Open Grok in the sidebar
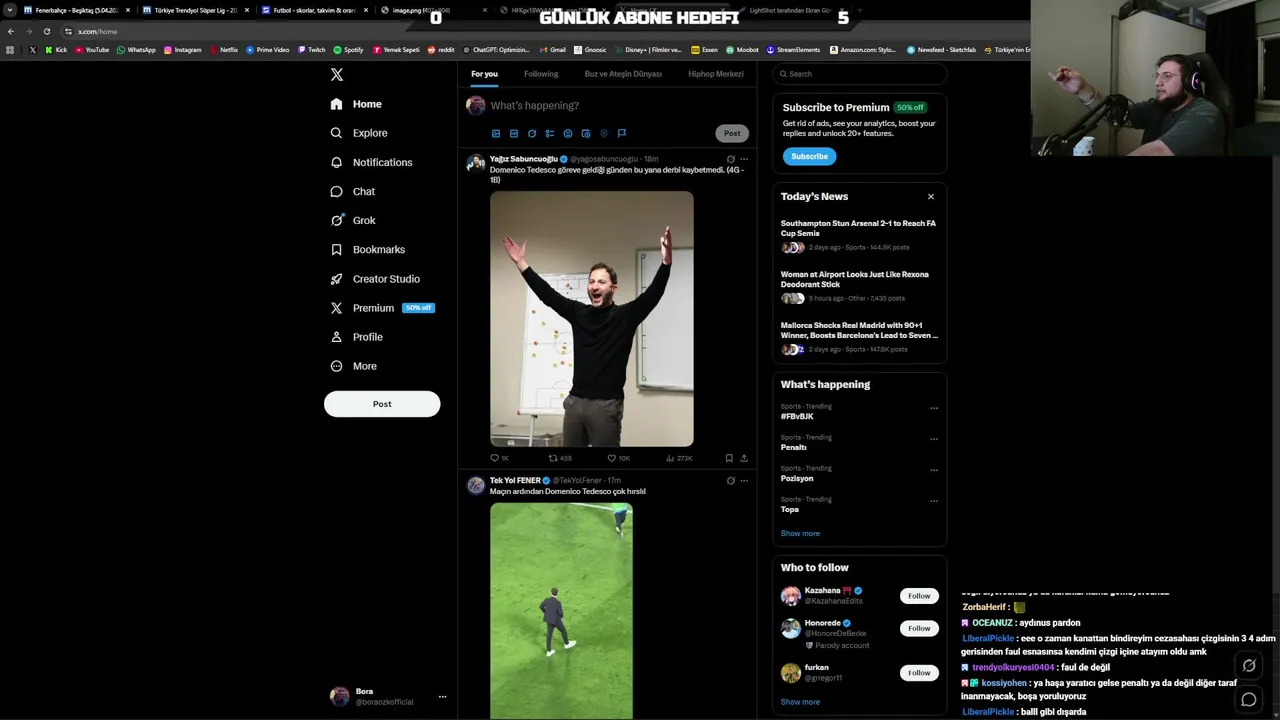 point(352,220)
